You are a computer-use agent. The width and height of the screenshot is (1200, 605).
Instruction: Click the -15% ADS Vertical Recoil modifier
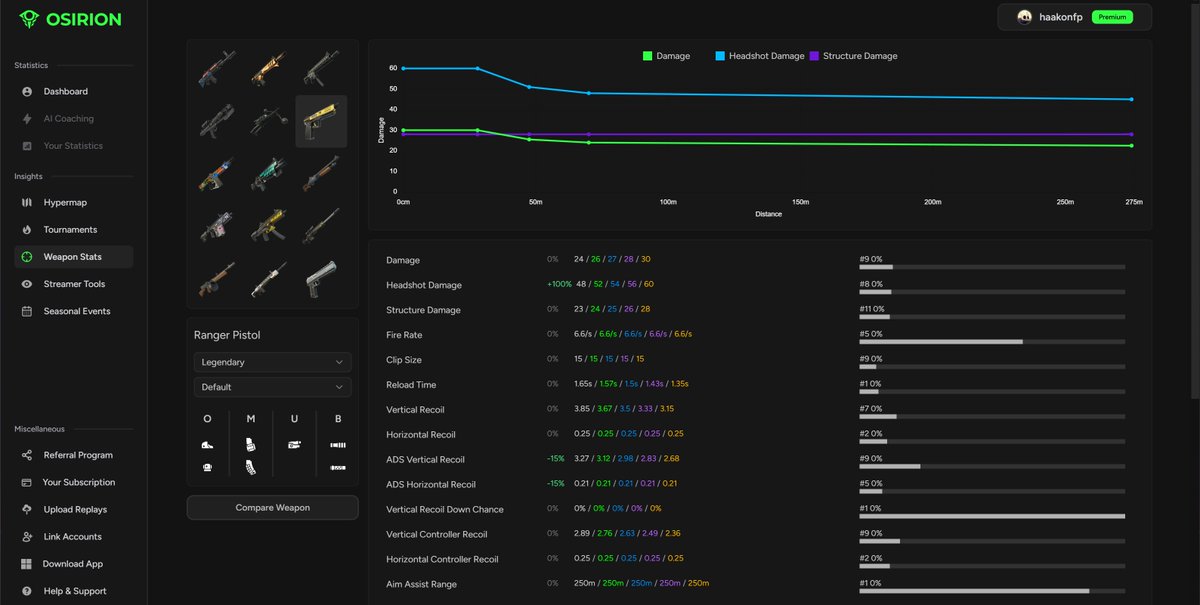pyautogui.click(x=556, y=459)
